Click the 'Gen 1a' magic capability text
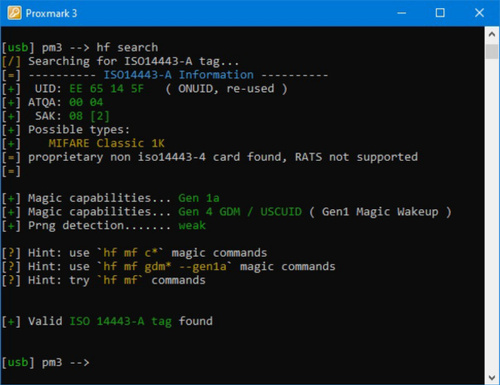The width and height of the screenshot is (500, 385). click(x=199, y=198)
